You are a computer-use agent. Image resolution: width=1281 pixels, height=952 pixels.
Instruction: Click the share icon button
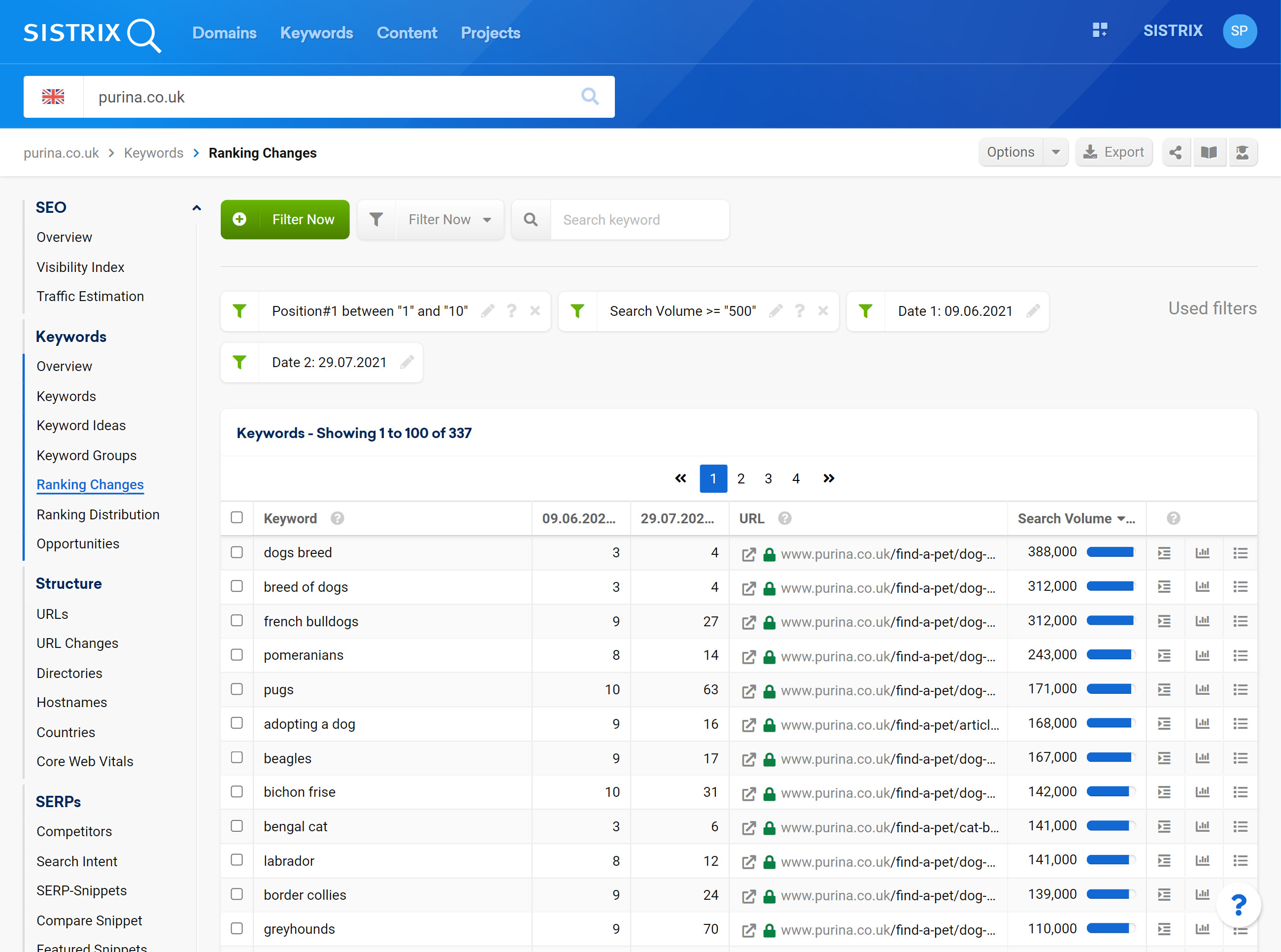tap(1175, 152)
